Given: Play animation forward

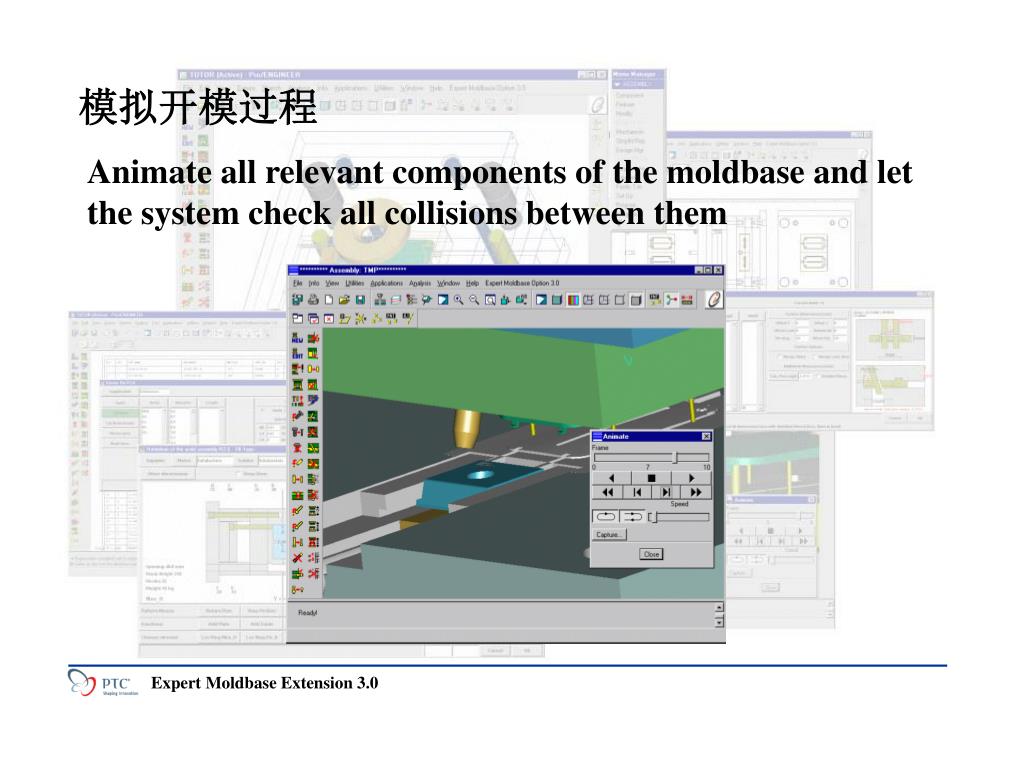Looking at the screenshot, I should coord(691,479).
